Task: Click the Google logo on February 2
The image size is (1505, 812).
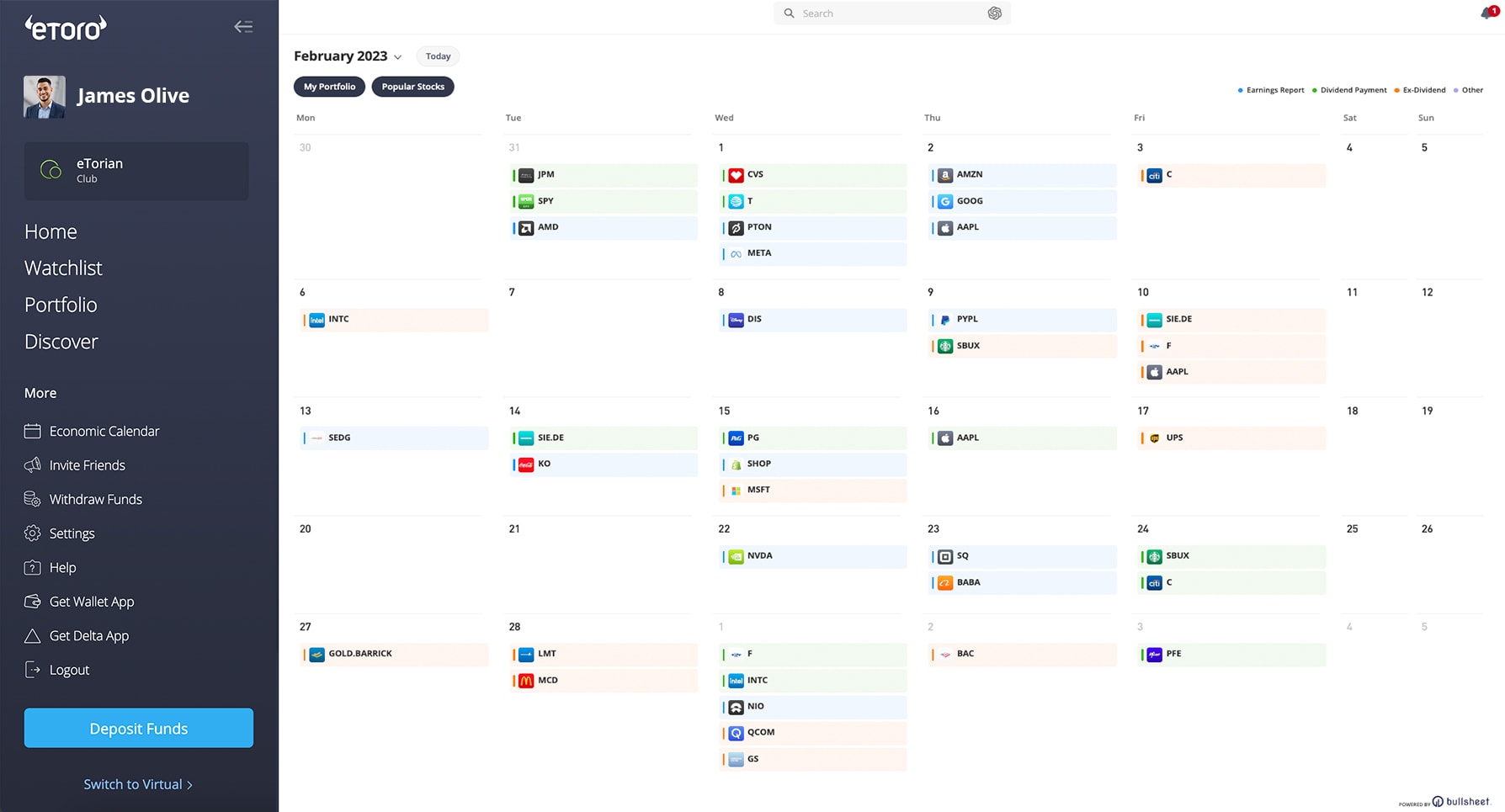Action: coord(945,201)
